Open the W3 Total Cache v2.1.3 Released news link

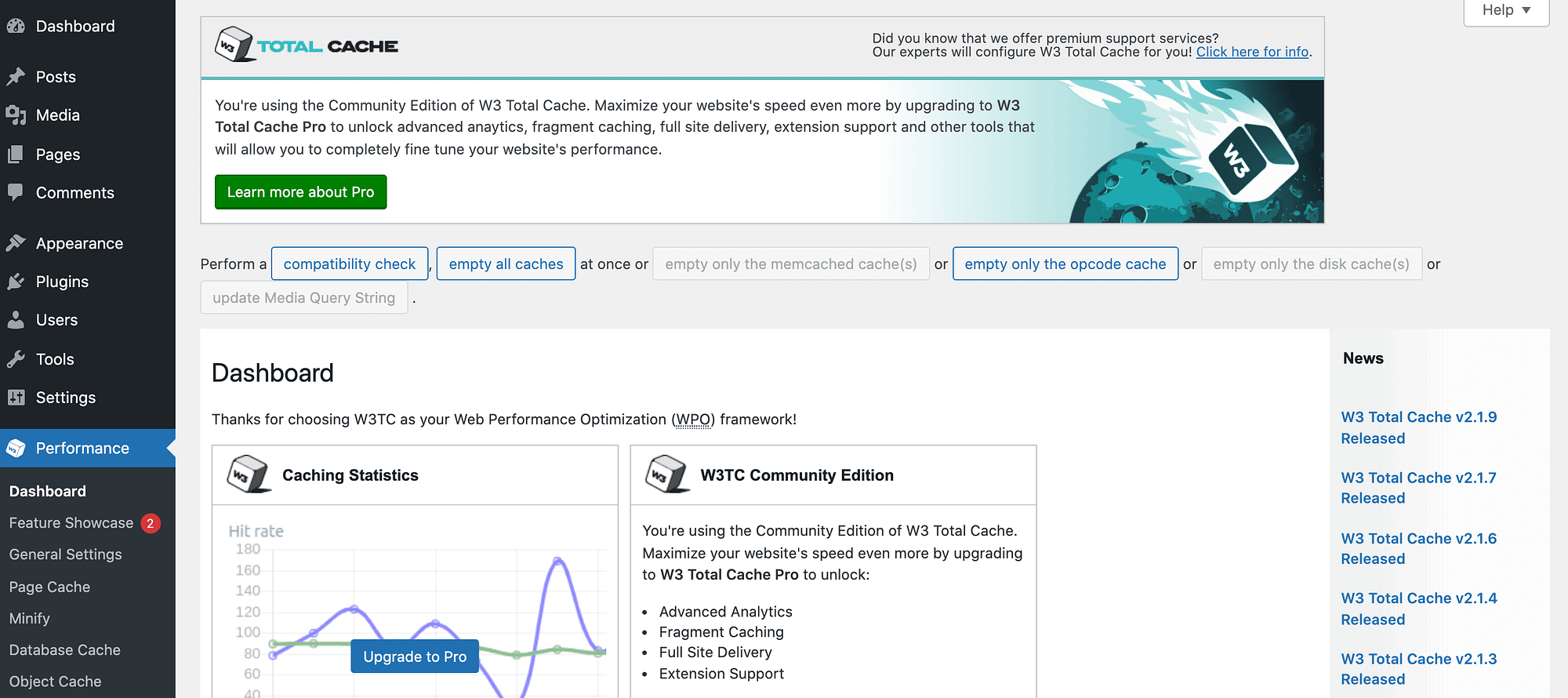click(x=1419, y=669)
